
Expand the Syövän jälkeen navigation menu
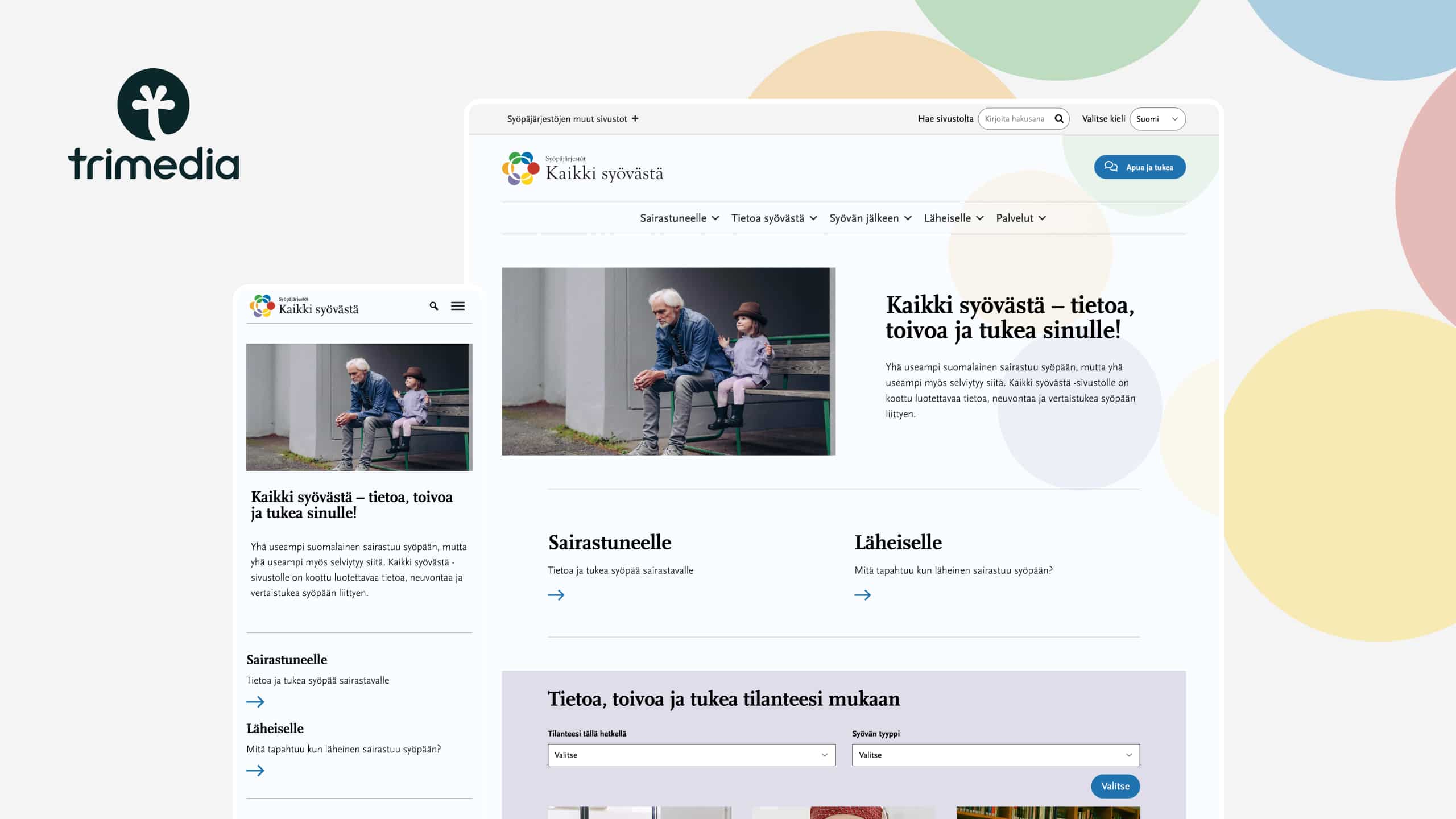871,218
